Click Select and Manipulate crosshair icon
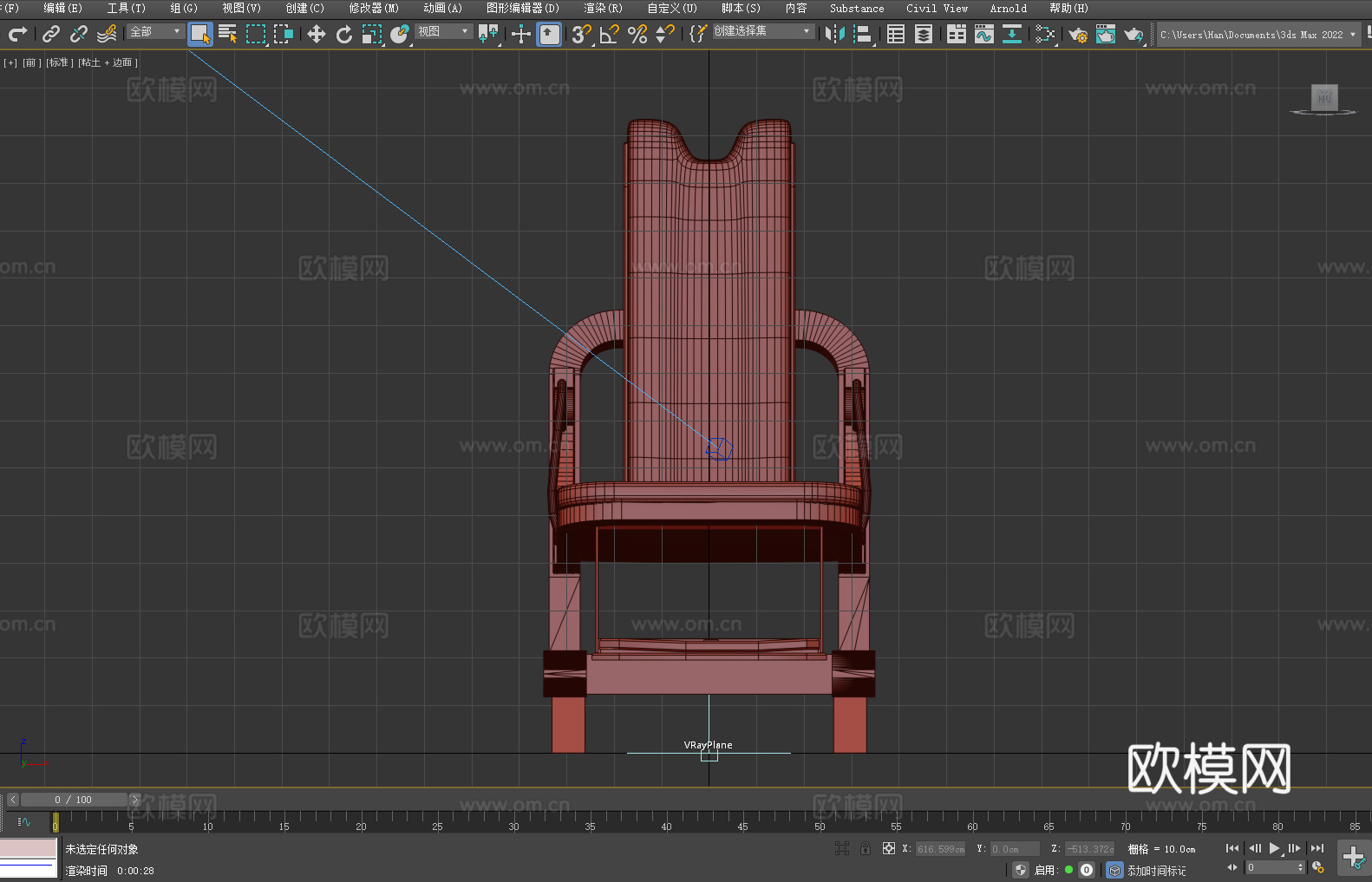1372x882 pixels. pos(521,34)
